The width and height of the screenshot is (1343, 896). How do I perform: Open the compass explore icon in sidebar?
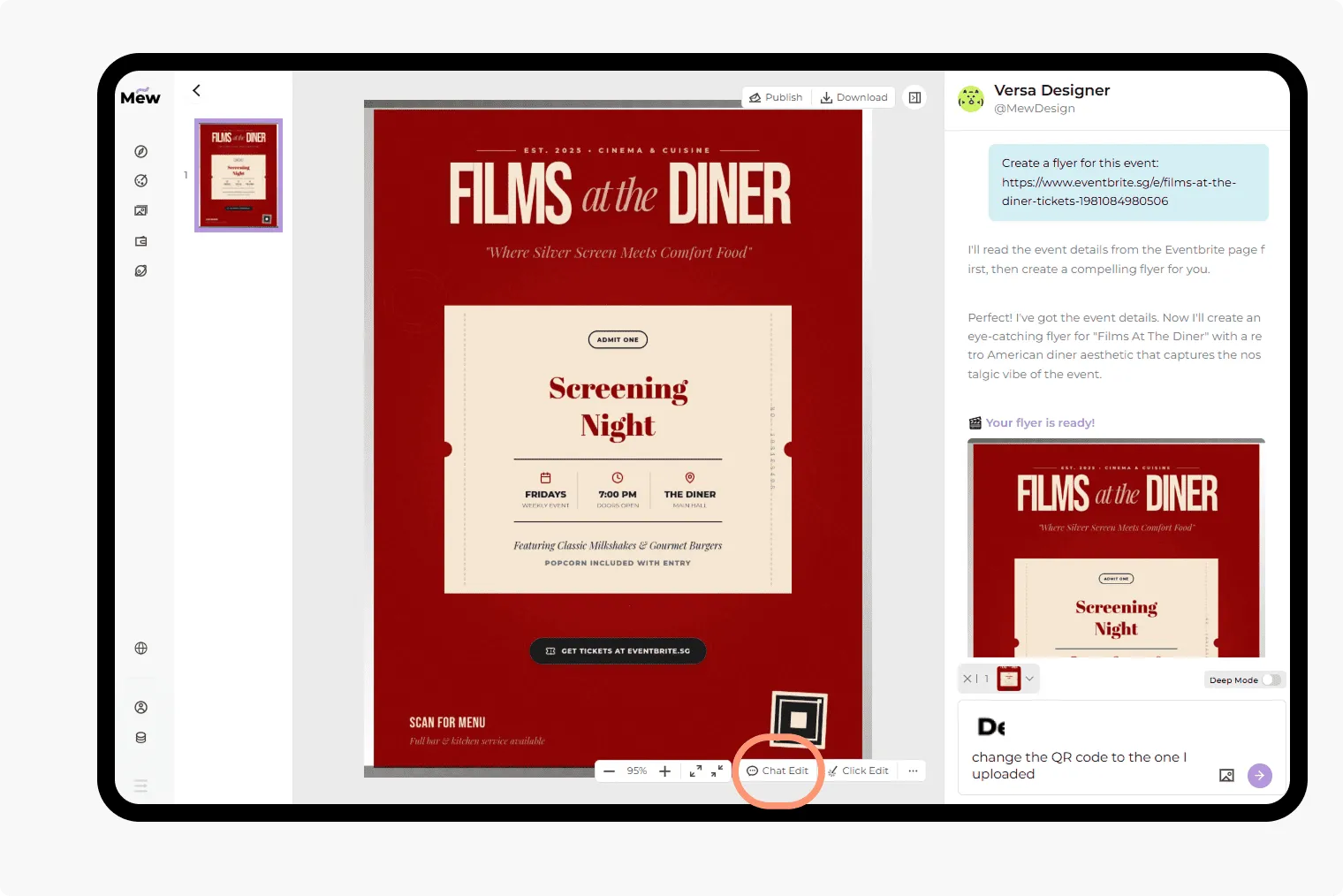(x=140, y=152)
